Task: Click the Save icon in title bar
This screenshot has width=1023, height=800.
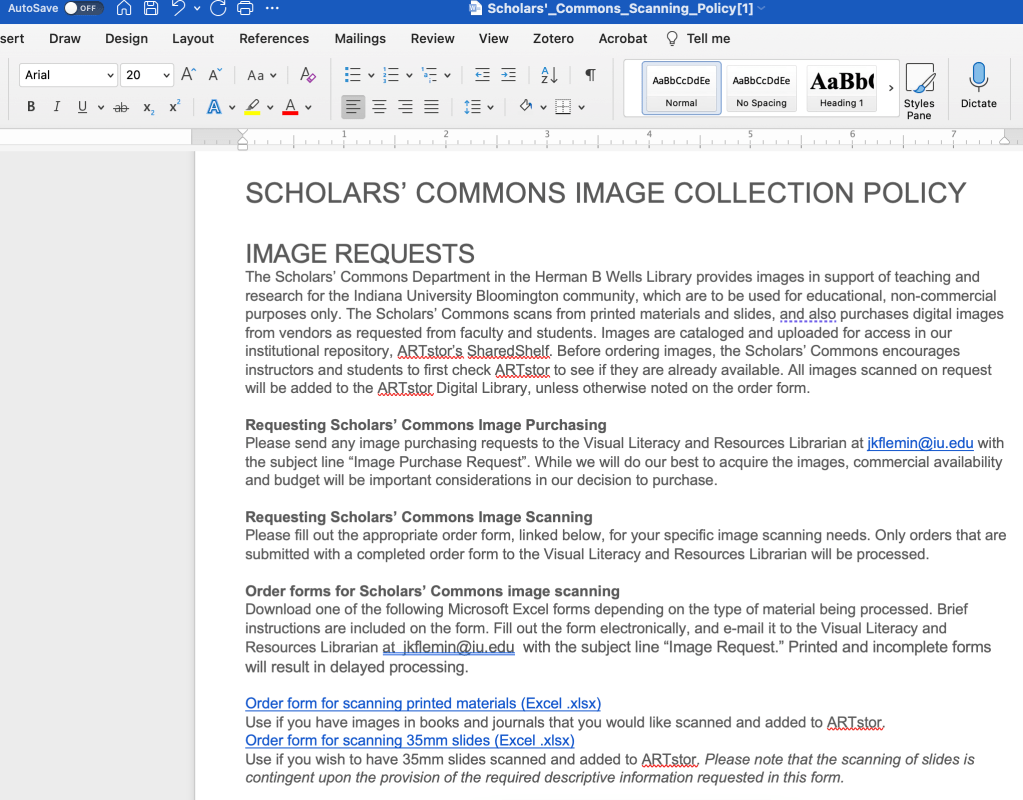Action: pos(150,9)
